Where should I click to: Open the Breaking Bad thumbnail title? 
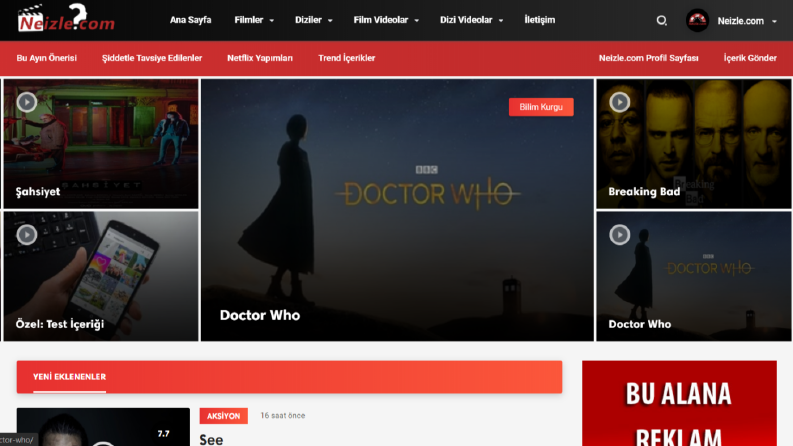click(x=644, y=192)
